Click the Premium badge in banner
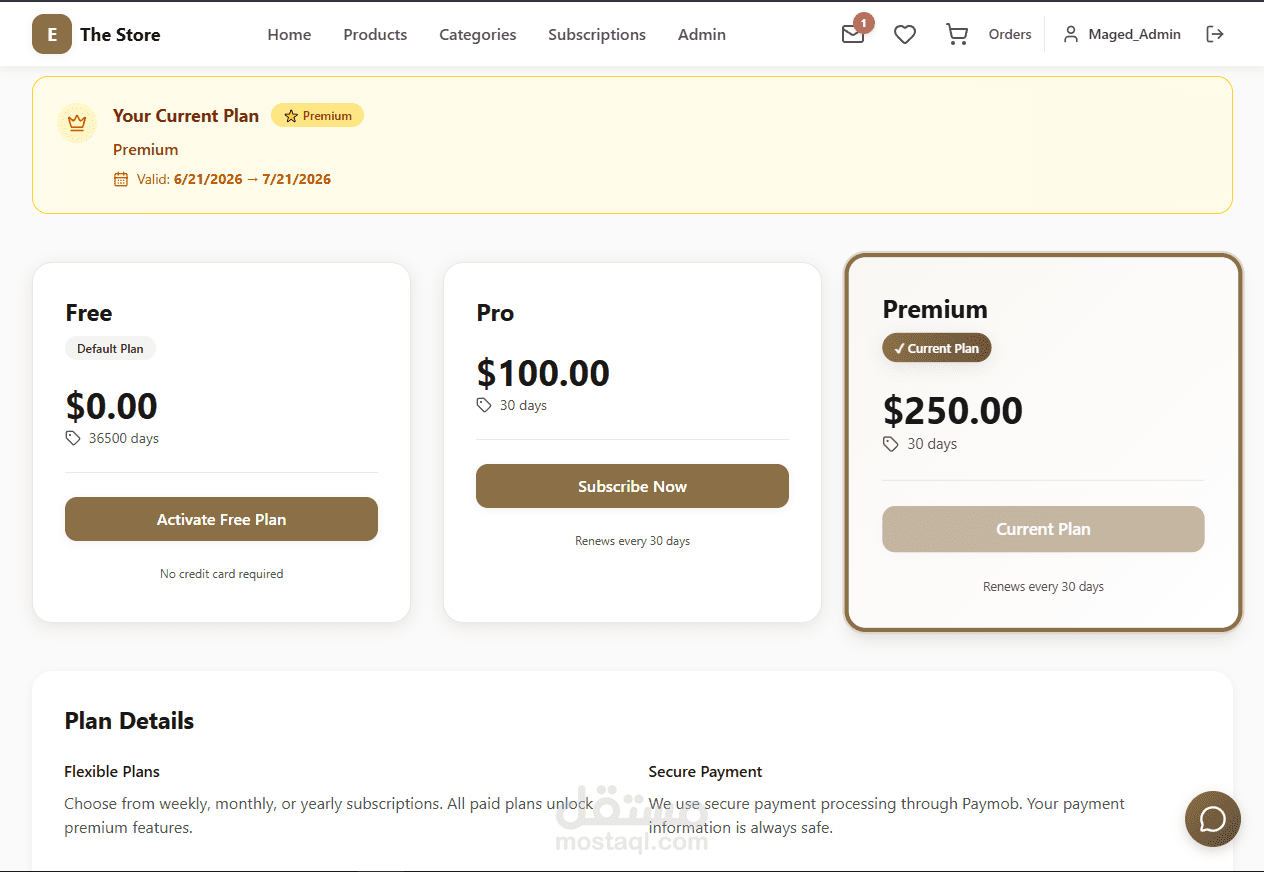Image resolution: width=1264 pixels, height=872 pixels. 317,116
